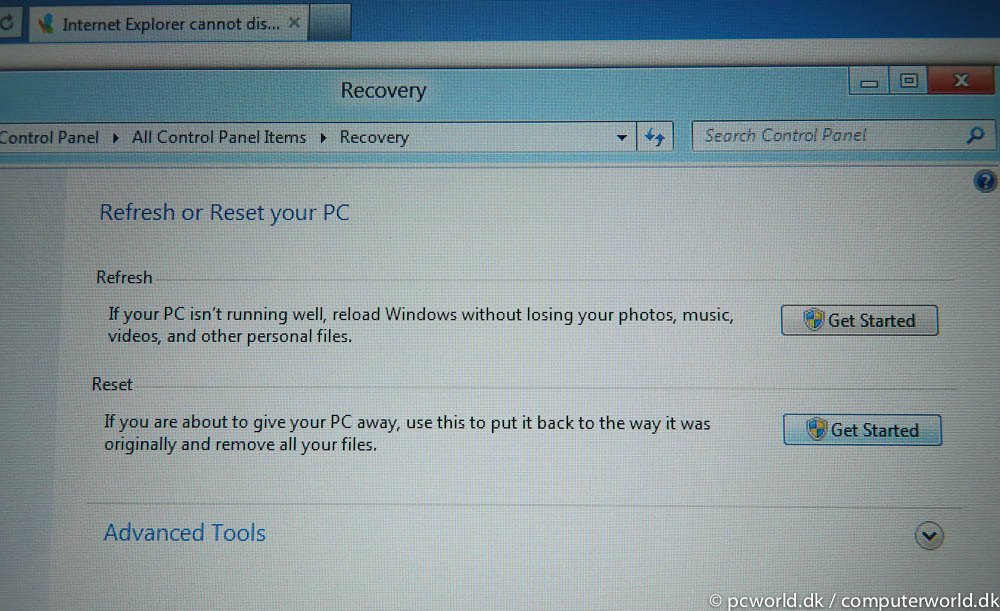Open the Advanced Tools heading link
The image size is (1000, 611).
tap(185, 533)
